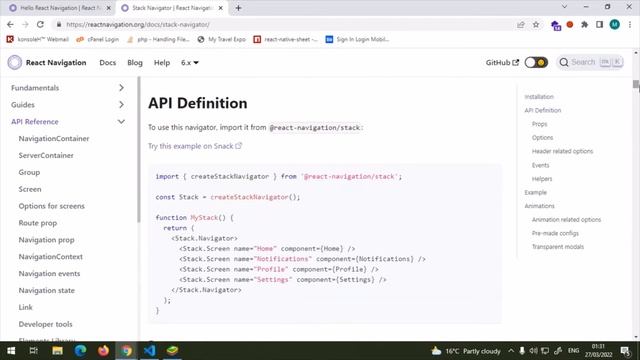This screenshot has width=640, height=360.
Task: Click the browser forward arrow
Action: 25,24
